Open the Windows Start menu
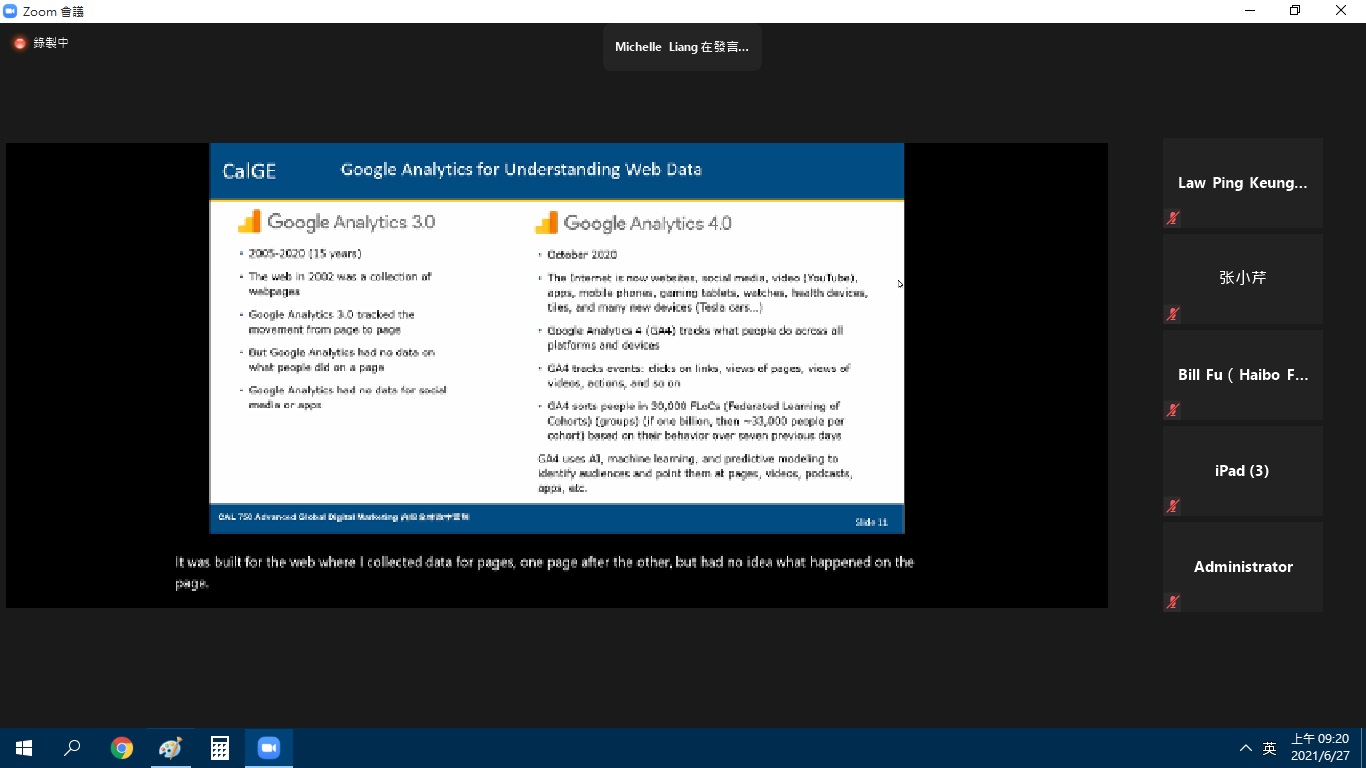 24,748
